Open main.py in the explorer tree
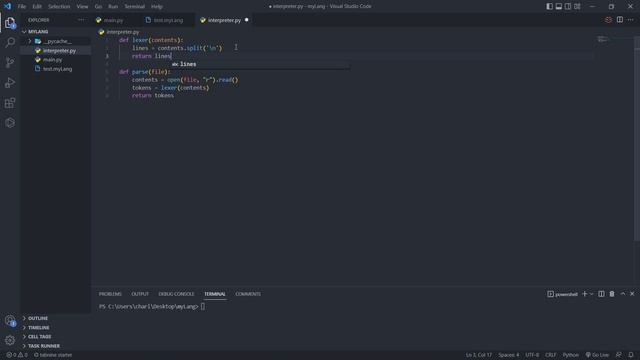This screenshot has width=640, height=360. tap(56, 60)
